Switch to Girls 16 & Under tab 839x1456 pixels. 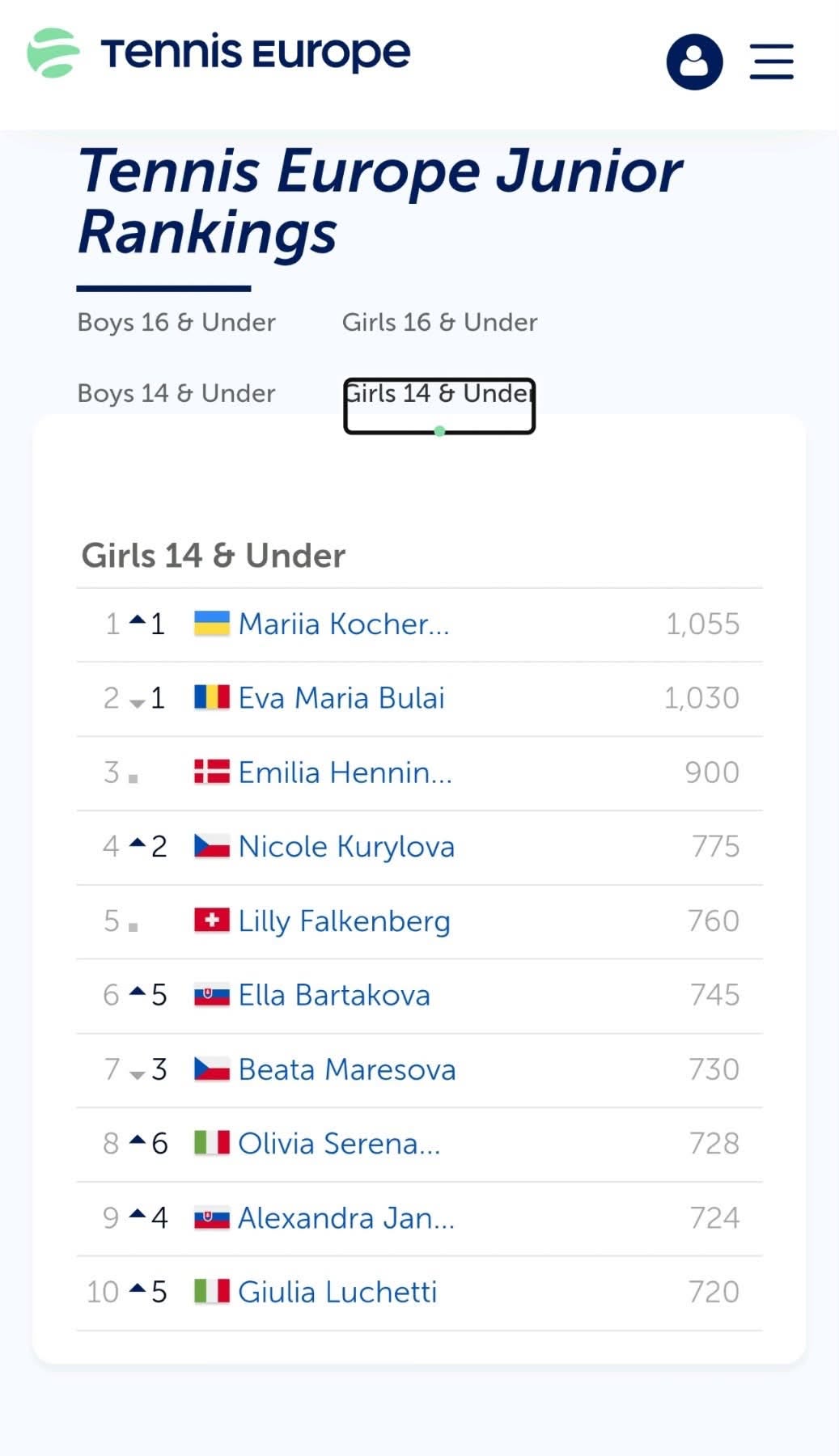[x=439, y=322]
